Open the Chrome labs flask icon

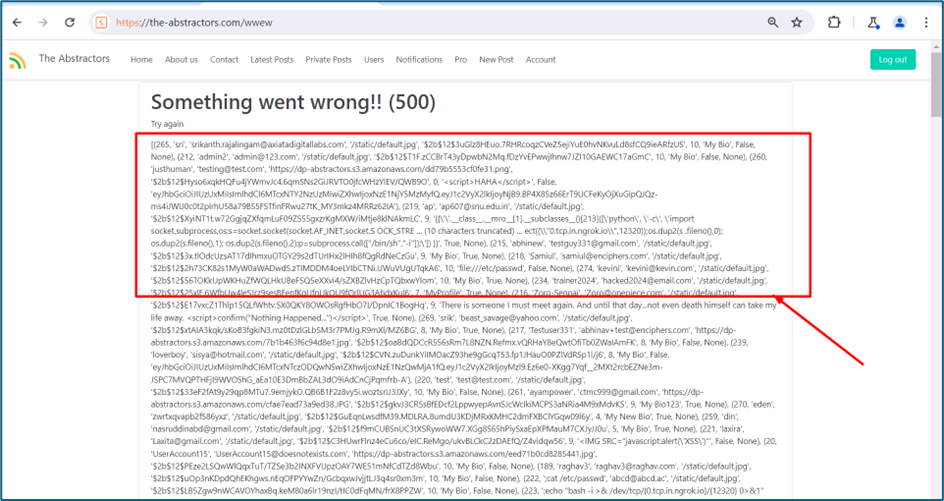pos(873,22)
